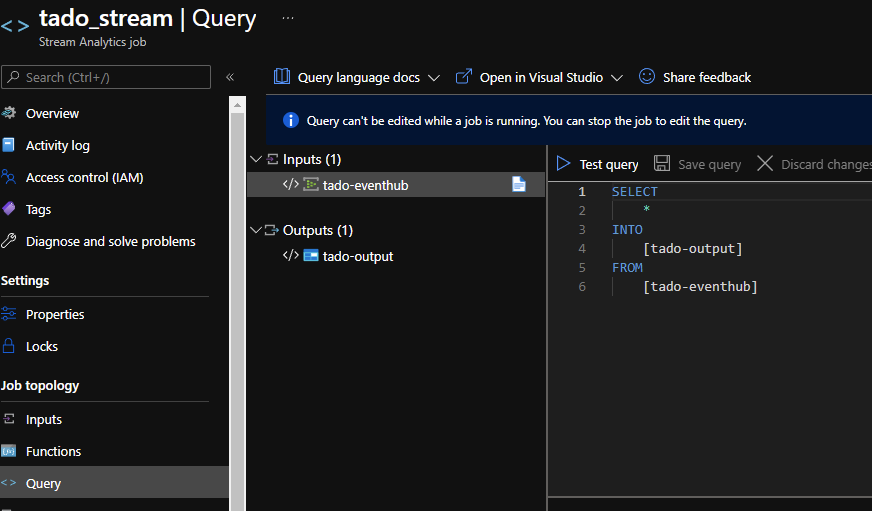Image resolution: width=872 pixels, height=511 pixels.
Task: Click the Overview gear icon
Action: 9,113
